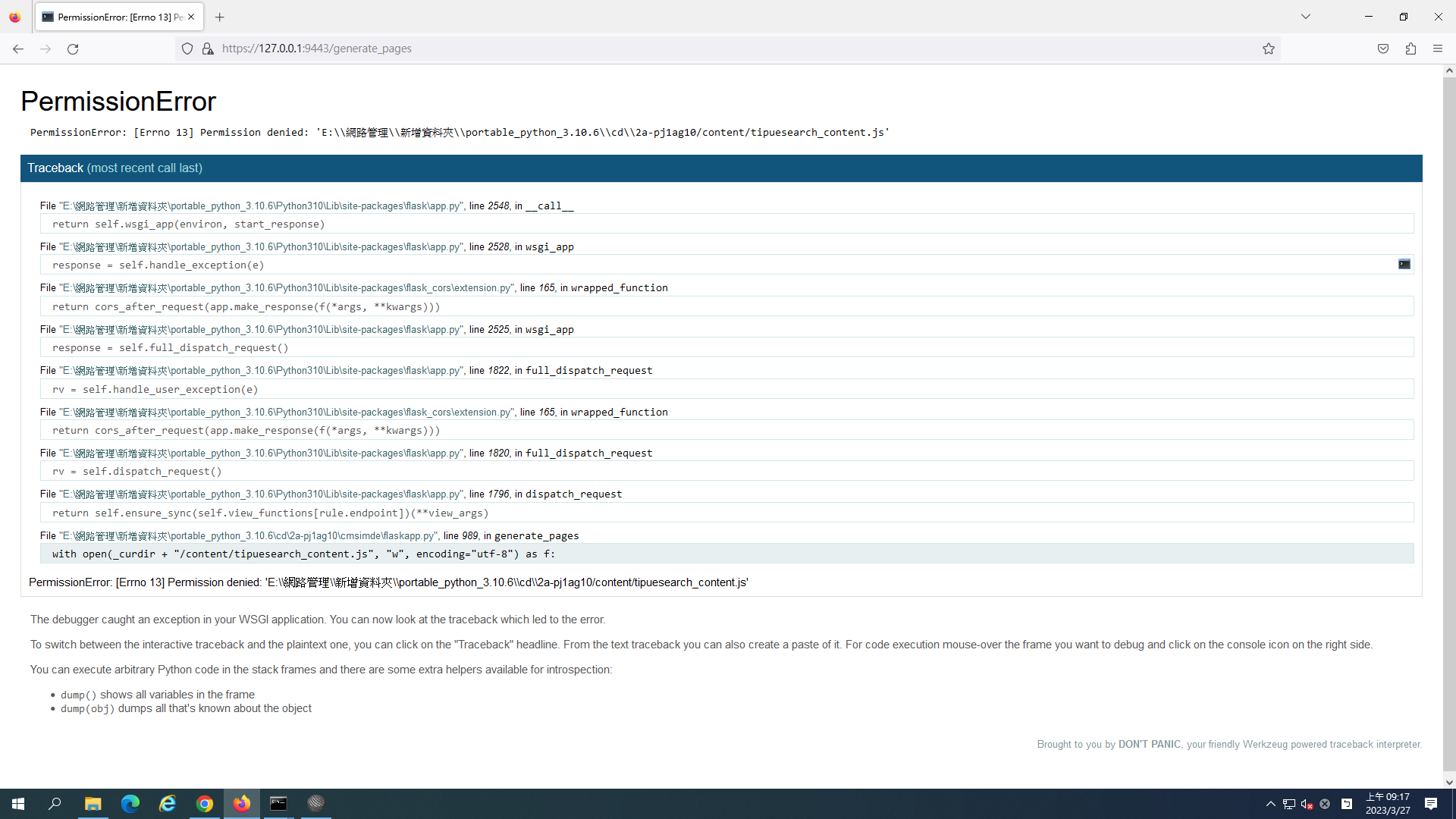The height and width of the screenshot is (819, 1456).
Task: Bookmark this page with star icon
Action: (x=1268, y=49)
